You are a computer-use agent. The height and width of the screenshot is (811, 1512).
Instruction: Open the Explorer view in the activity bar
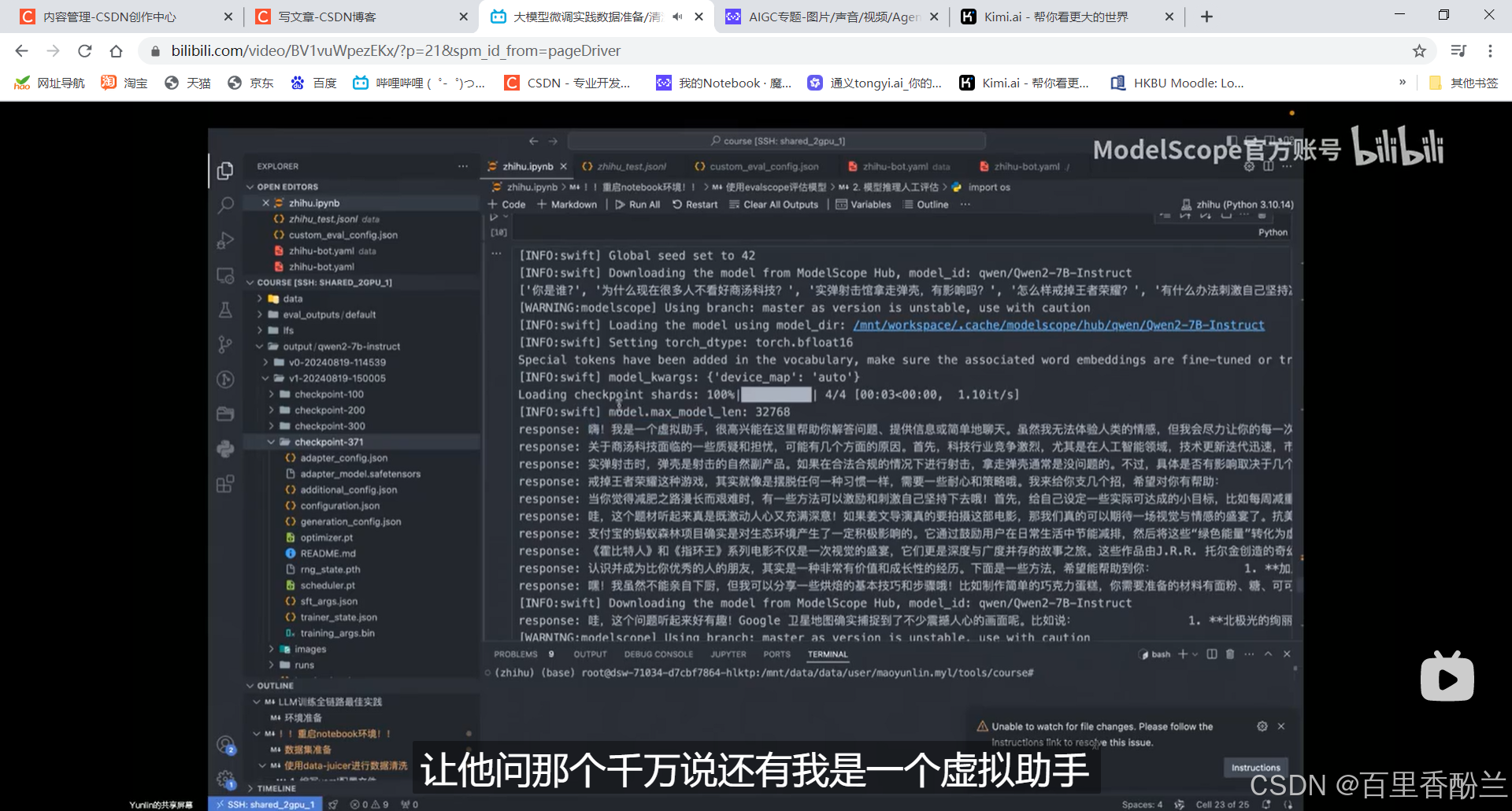(x=225, y=171)
